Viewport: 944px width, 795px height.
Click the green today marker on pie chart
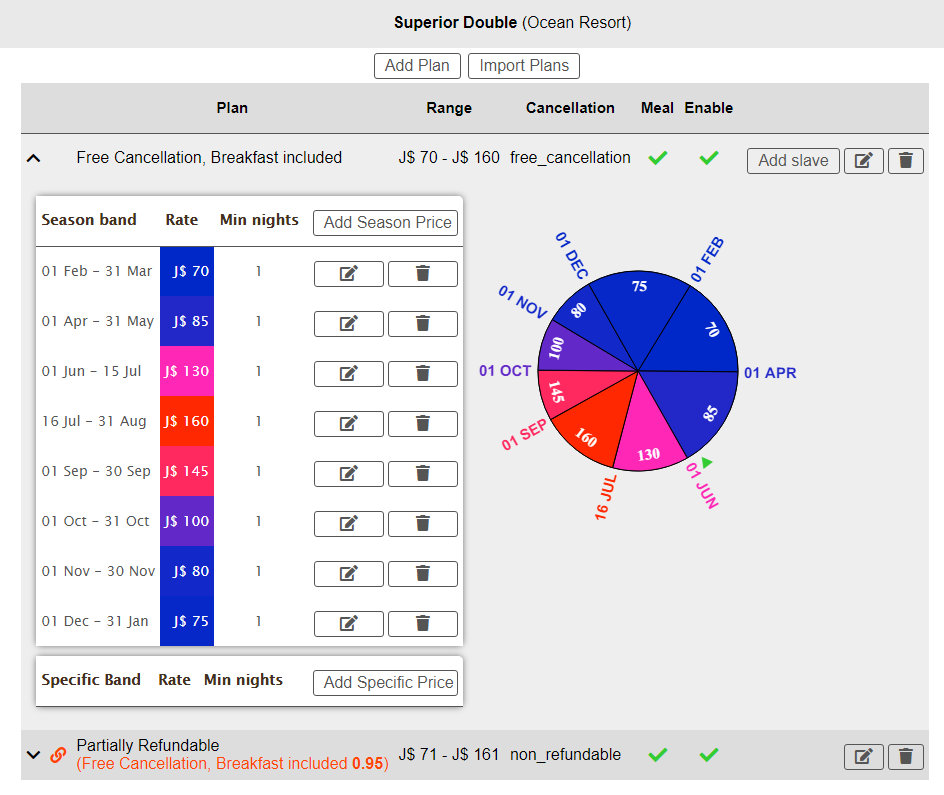(707, 462)
